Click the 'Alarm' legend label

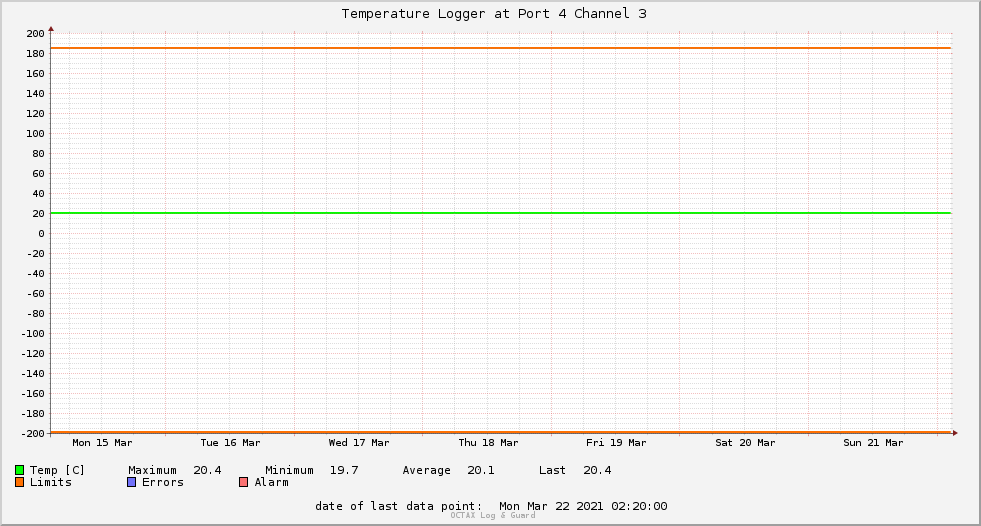click(272, 482)
